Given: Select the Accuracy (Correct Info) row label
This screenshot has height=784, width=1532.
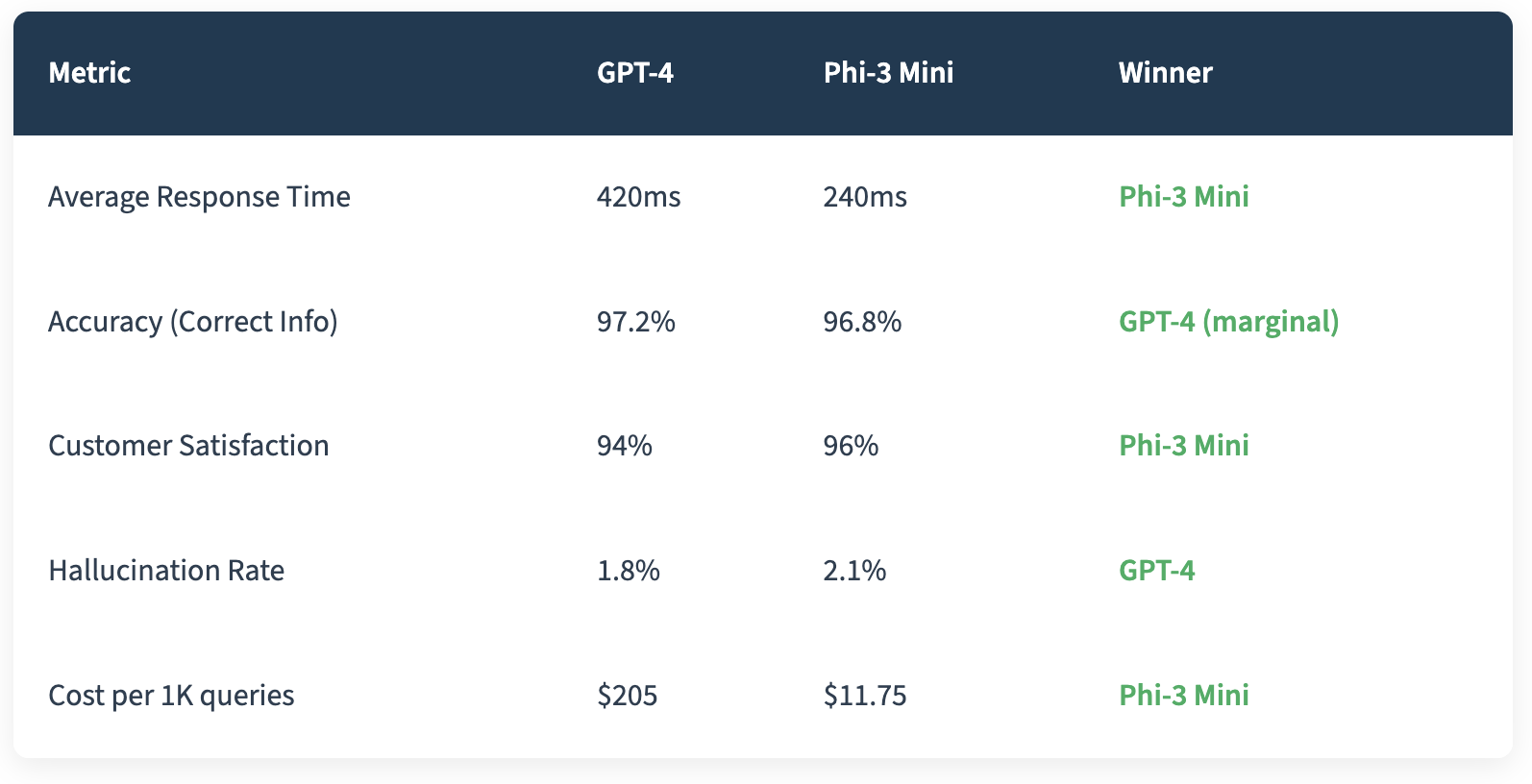Looking at the screenshot, I should [192, 322].
